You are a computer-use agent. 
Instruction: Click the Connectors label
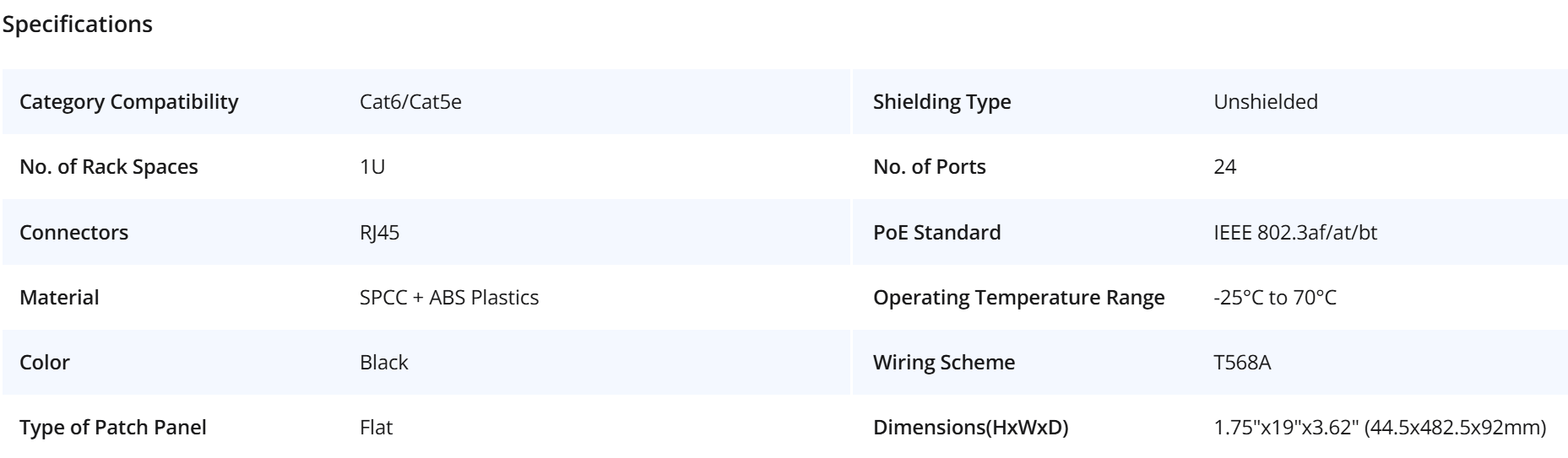tap(74, 232)
